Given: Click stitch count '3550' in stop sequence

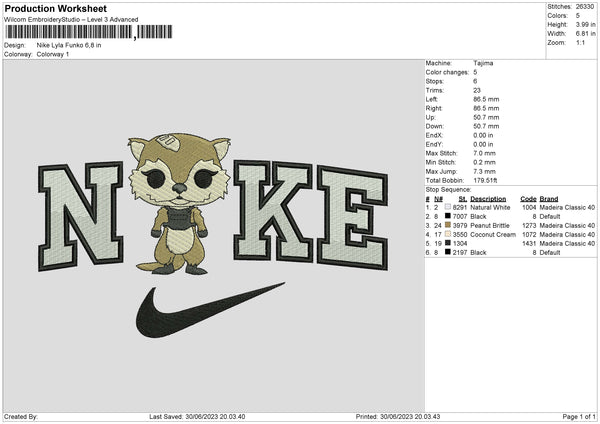Looking at the screenshot, I should 460,234.
